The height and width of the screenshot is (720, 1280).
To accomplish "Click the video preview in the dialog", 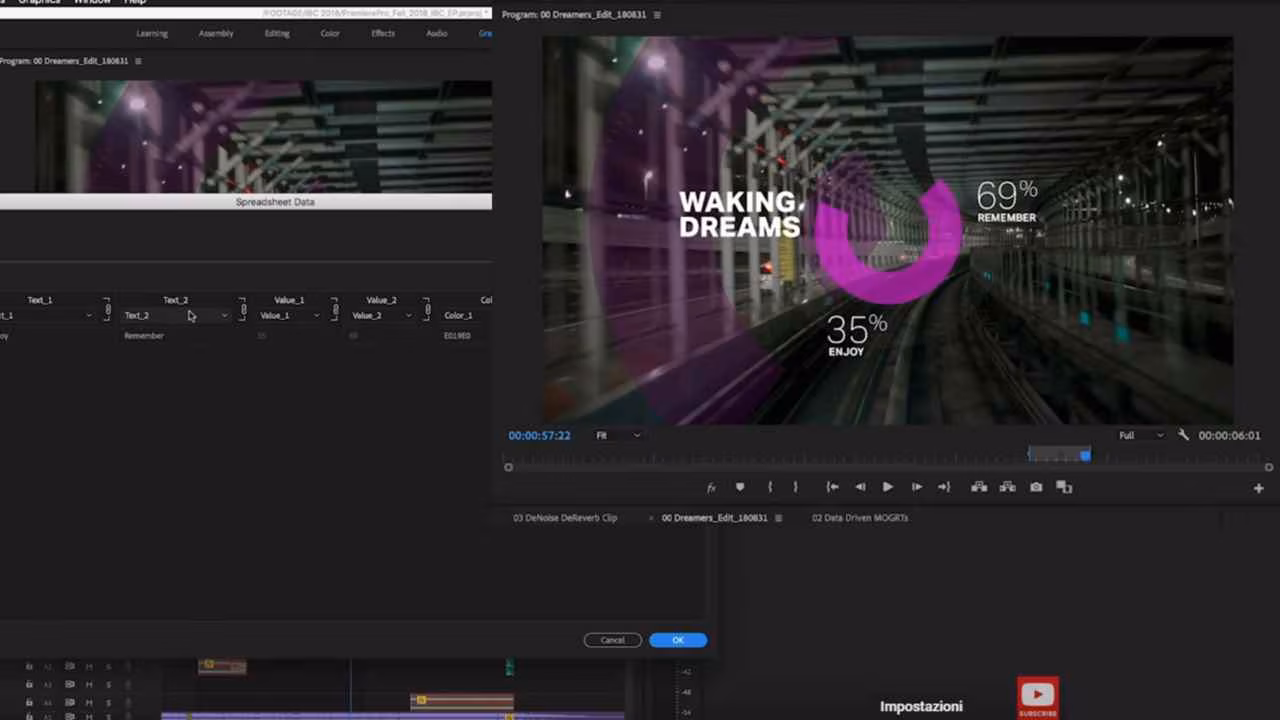I will (263, 137).
